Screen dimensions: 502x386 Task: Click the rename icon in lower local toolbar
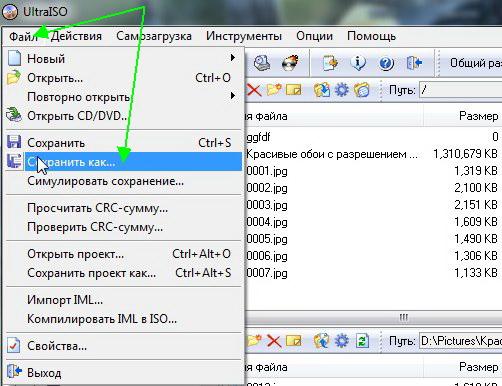coord(293,341)
